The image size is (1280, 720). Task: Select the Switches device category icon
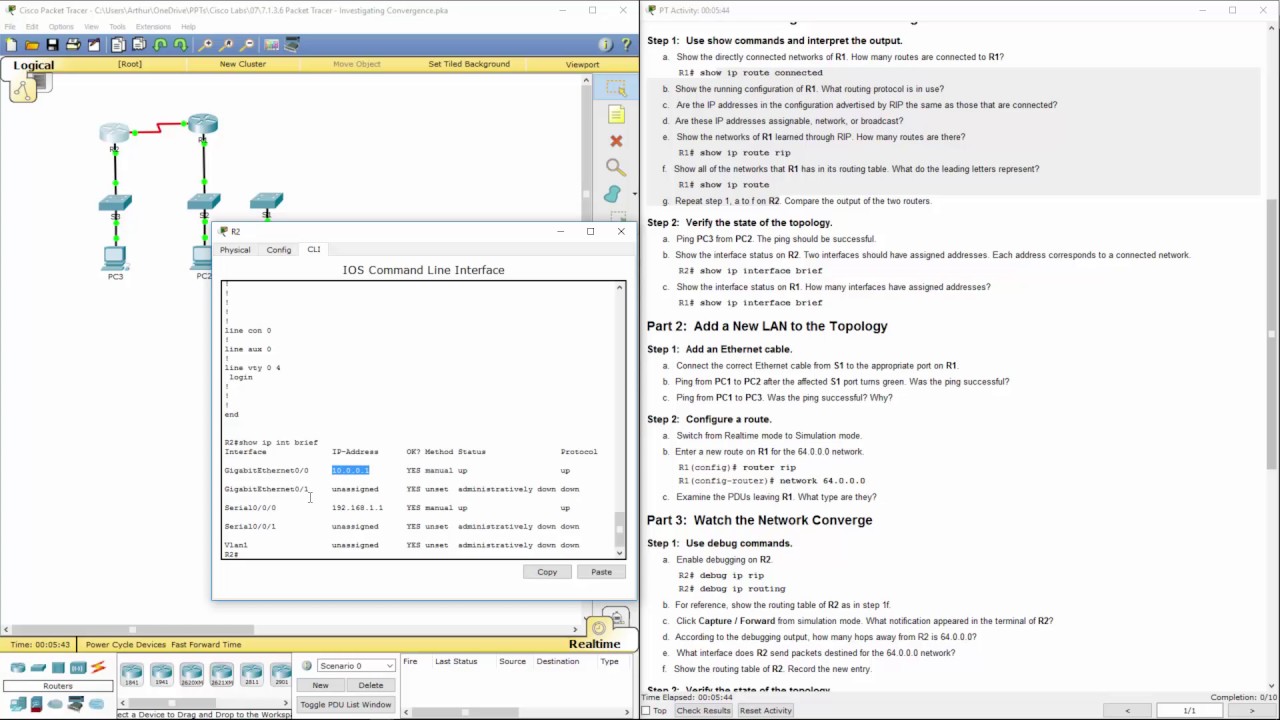tap(38, 668)
